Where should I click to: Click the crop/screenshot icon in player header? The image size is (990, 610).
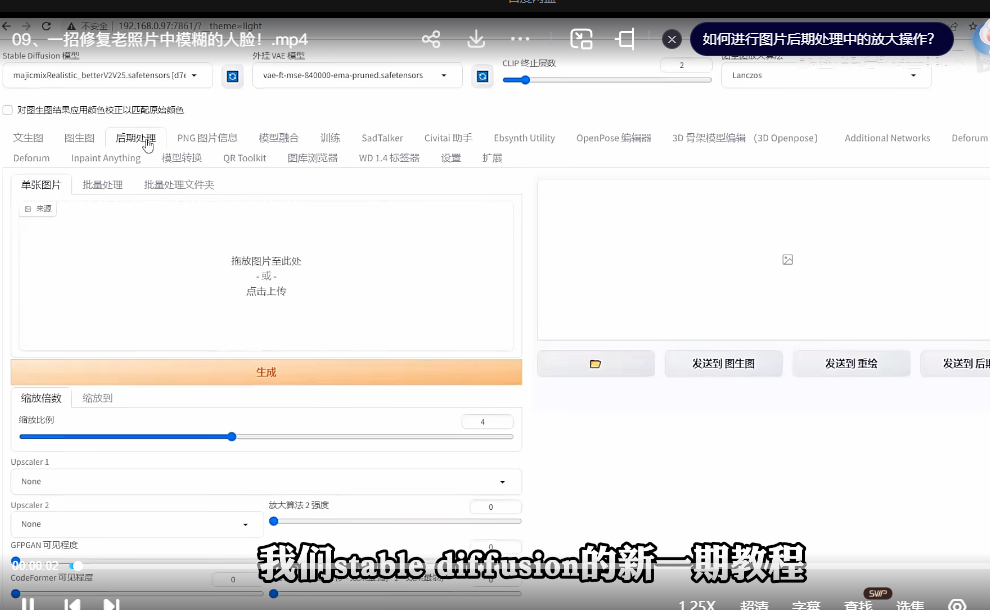click(626, 39)
